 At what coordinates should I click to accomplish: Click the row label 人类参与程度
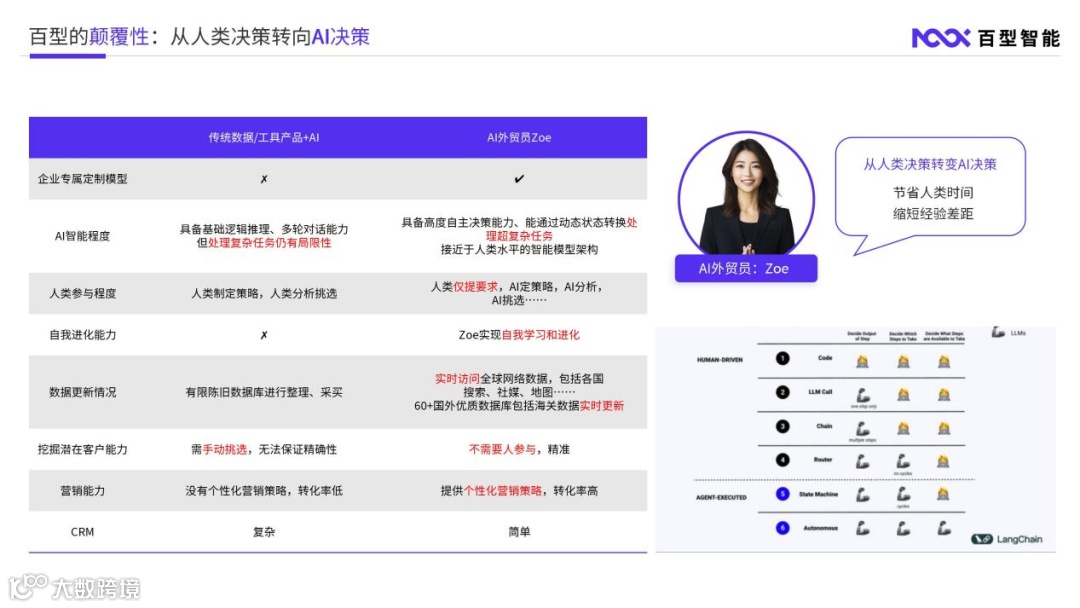click(x=83, y=293)
